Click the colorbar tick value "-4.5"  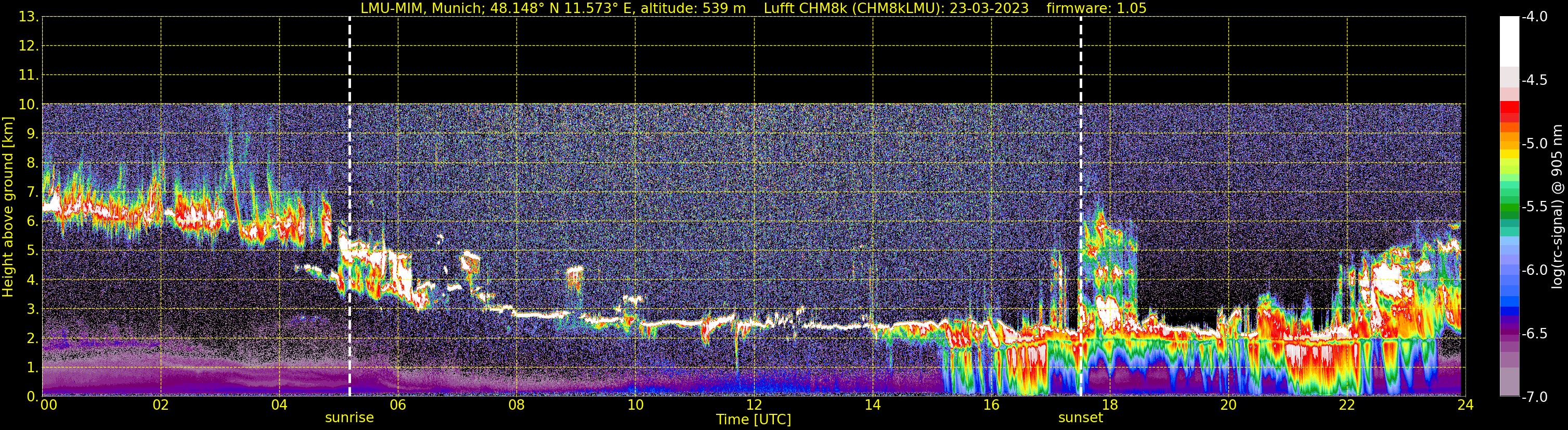coord(1534,80)
